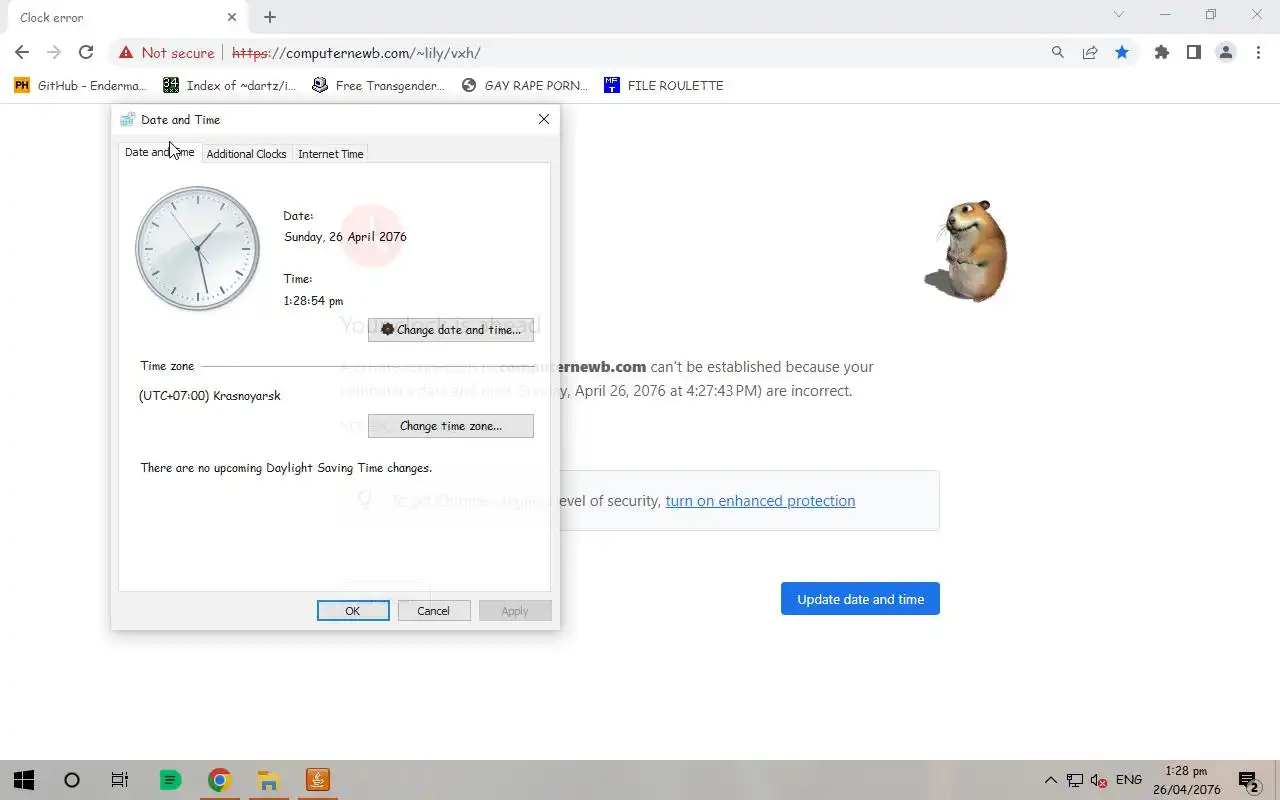Open taskbar clock showing 1:28 pm
Screen dimensions: 1280x800
click(x=1186, y=780)
